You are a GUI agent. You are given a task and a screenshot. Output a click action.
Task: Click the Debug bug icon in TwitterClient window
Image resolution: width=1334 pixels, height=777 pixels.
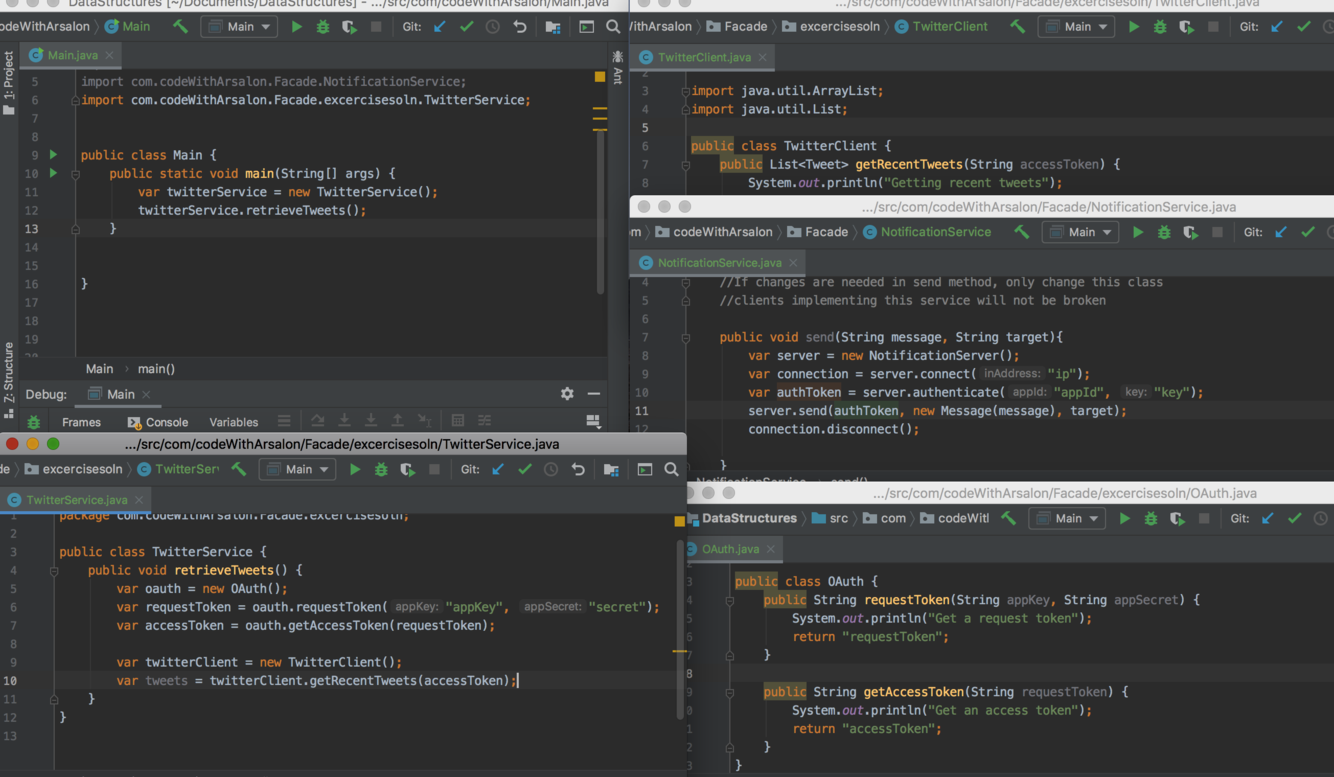pos(1160,27)
